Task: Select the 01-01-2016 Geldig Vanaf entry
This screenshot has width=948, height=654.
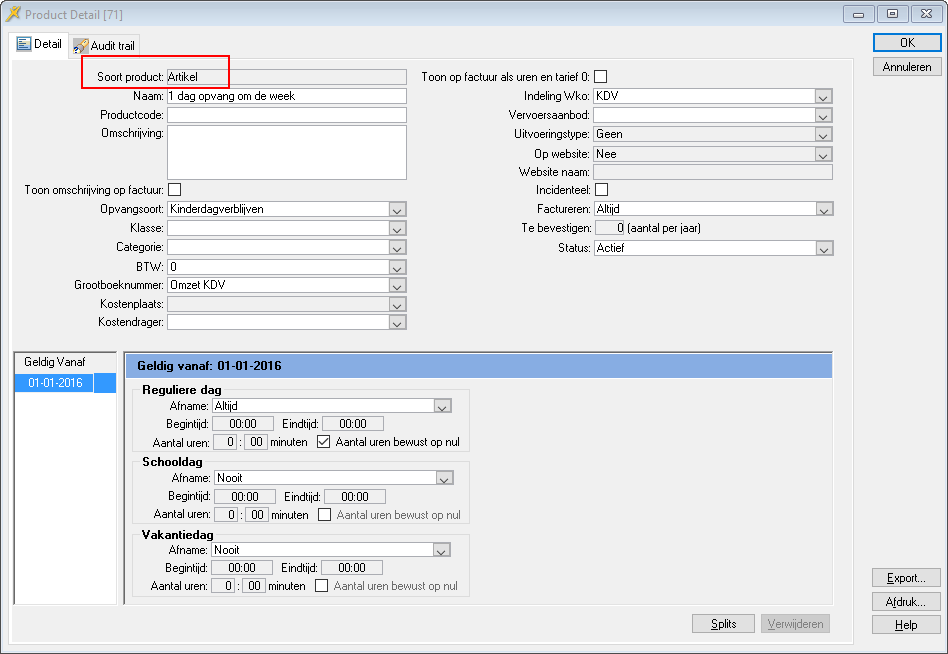Action: click(x=55, y=383)
